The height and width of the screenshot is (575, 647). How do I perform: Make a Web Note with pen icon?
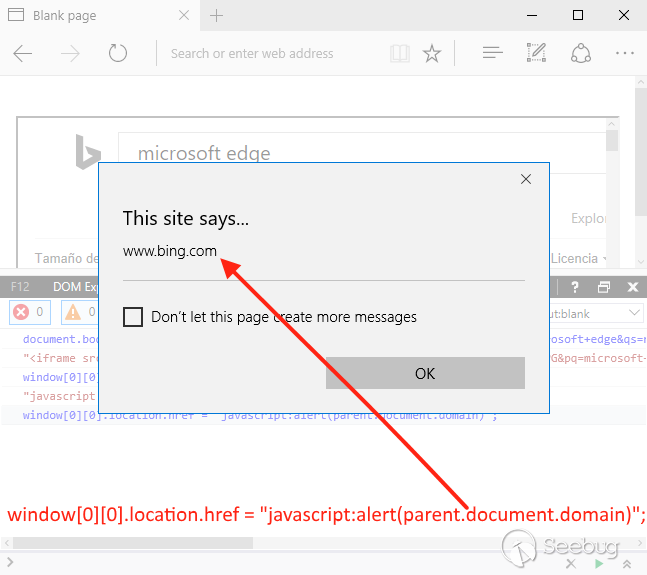pos(536,53)
